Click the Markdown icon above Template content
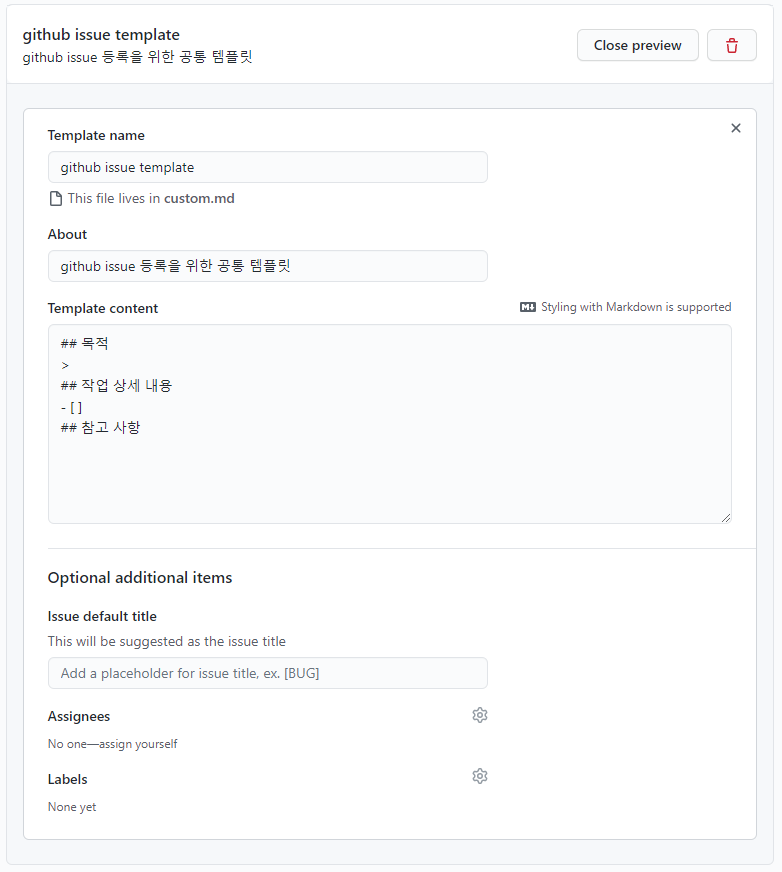Screen dimensions: 782x872 coord(527,307)
